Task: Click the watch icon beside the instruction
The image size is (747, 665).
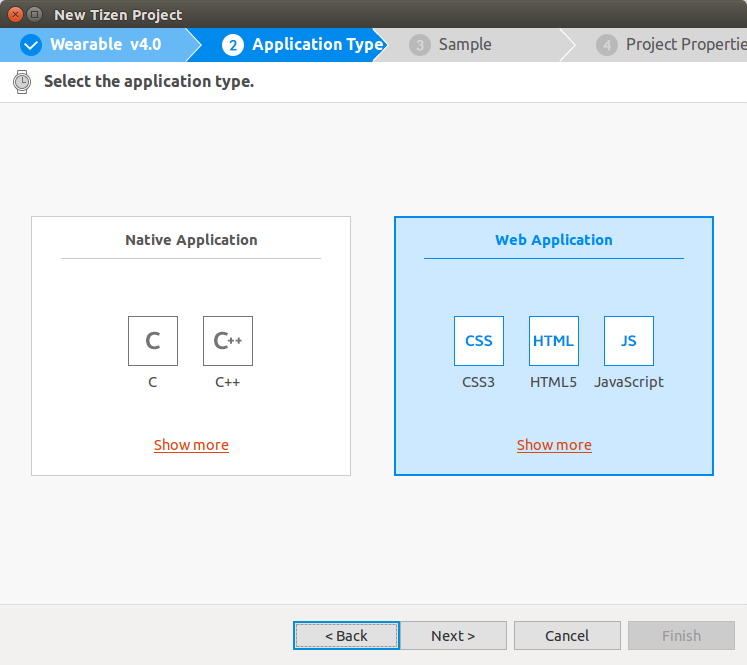Action: [22, 82]
